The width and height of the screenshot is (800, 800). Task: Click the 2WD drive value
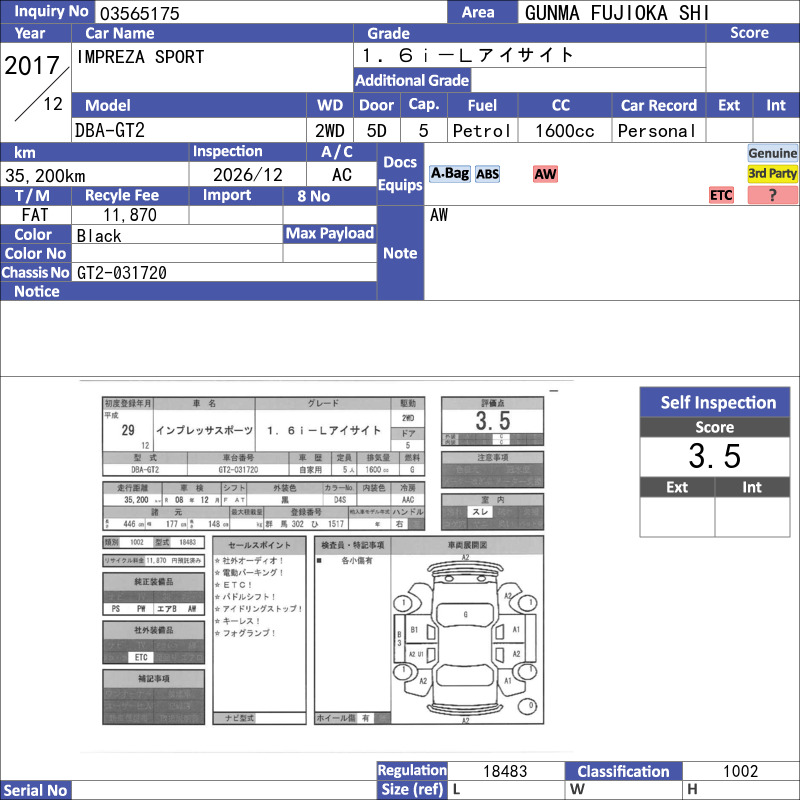(x=330, y=131)
